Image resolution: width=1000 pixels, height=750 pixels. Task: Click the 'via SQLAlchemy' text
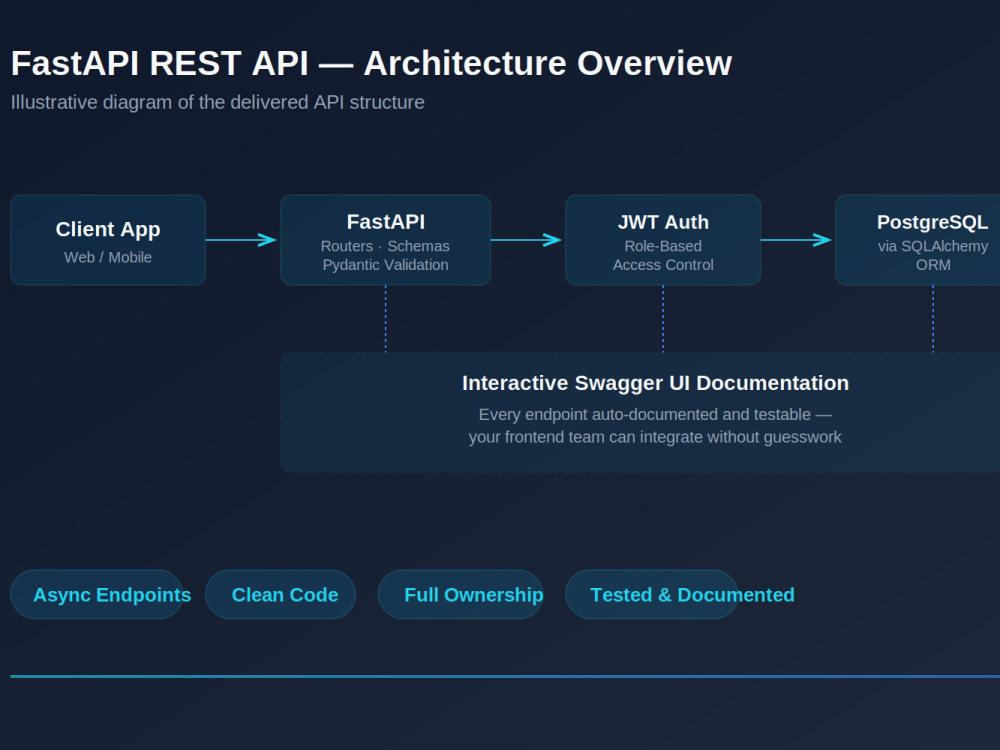pos(933,246)
